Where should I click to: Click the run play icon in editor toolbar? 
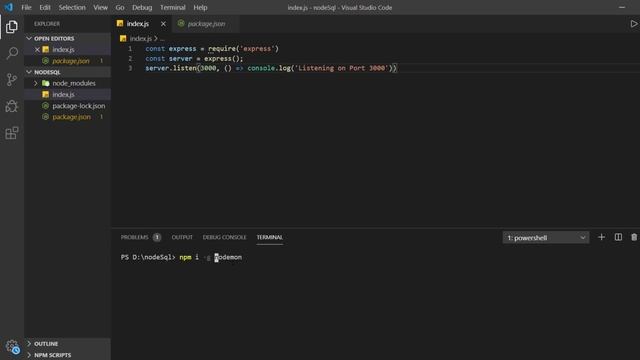[x=633, y=24]
